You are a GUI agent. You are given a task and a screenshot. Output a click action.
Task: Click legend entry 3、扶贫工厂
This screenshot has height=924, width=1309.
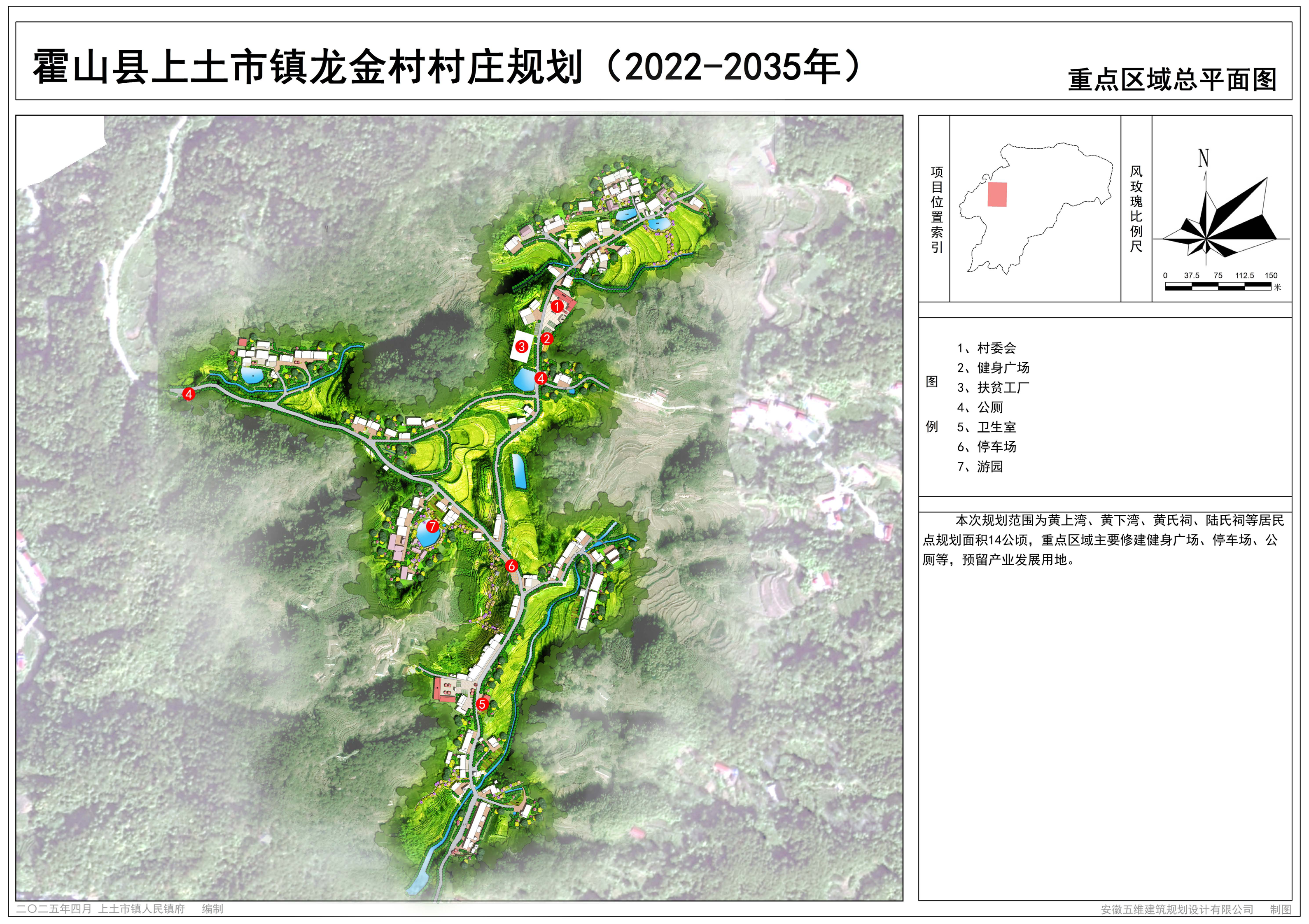click(x=993, y=388)
